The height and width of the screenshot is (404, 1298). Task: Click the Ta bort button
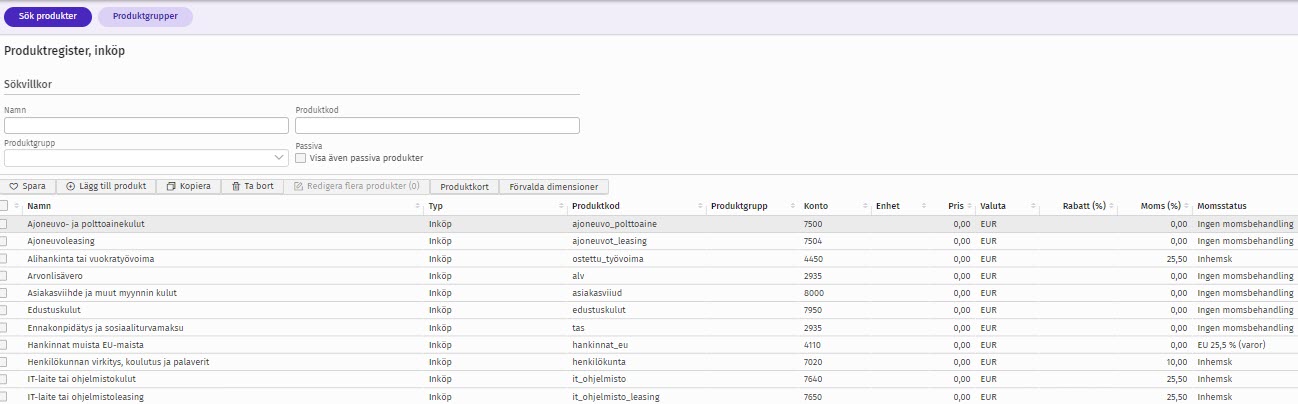(x=252, y=186)
